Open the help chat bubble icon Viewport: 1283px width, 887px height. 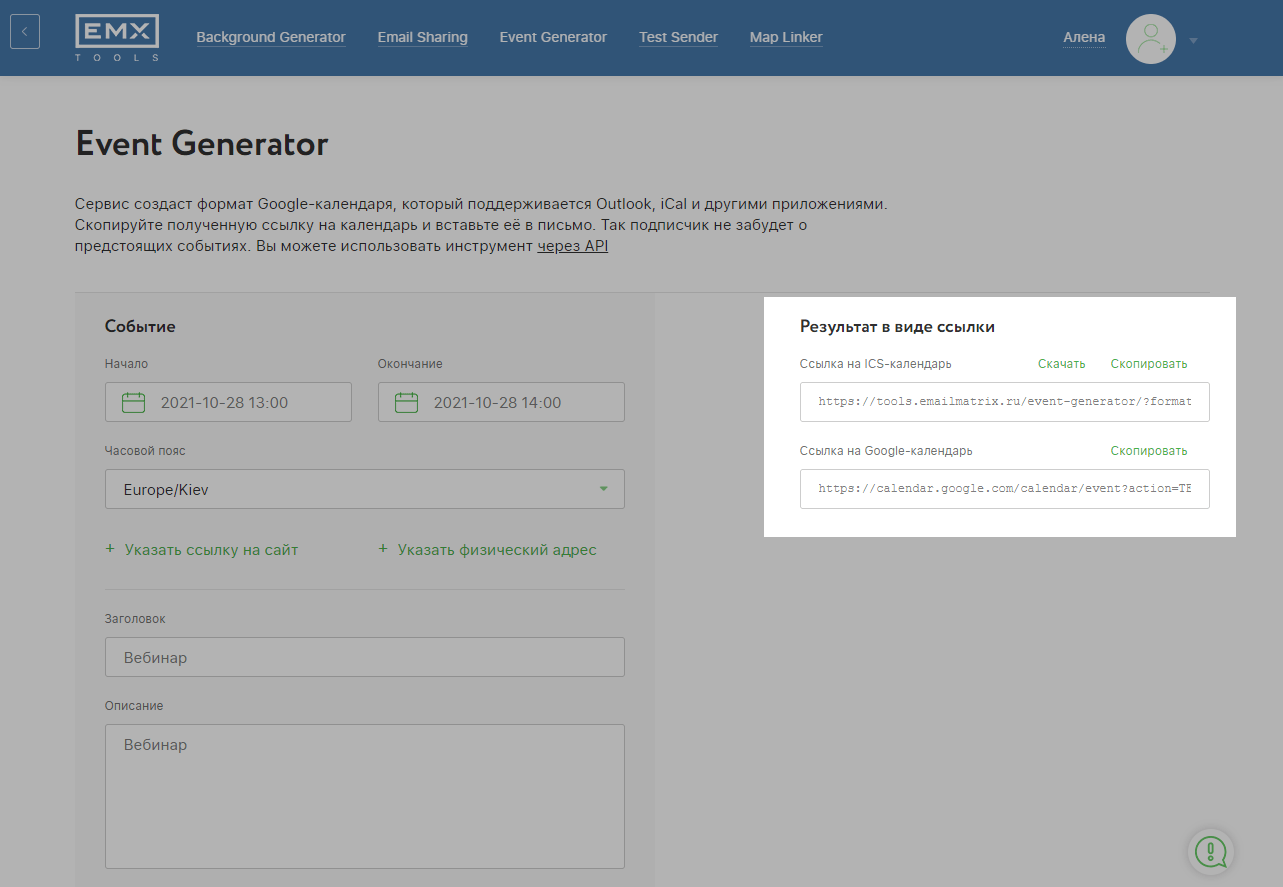[x=1210, y=851]
